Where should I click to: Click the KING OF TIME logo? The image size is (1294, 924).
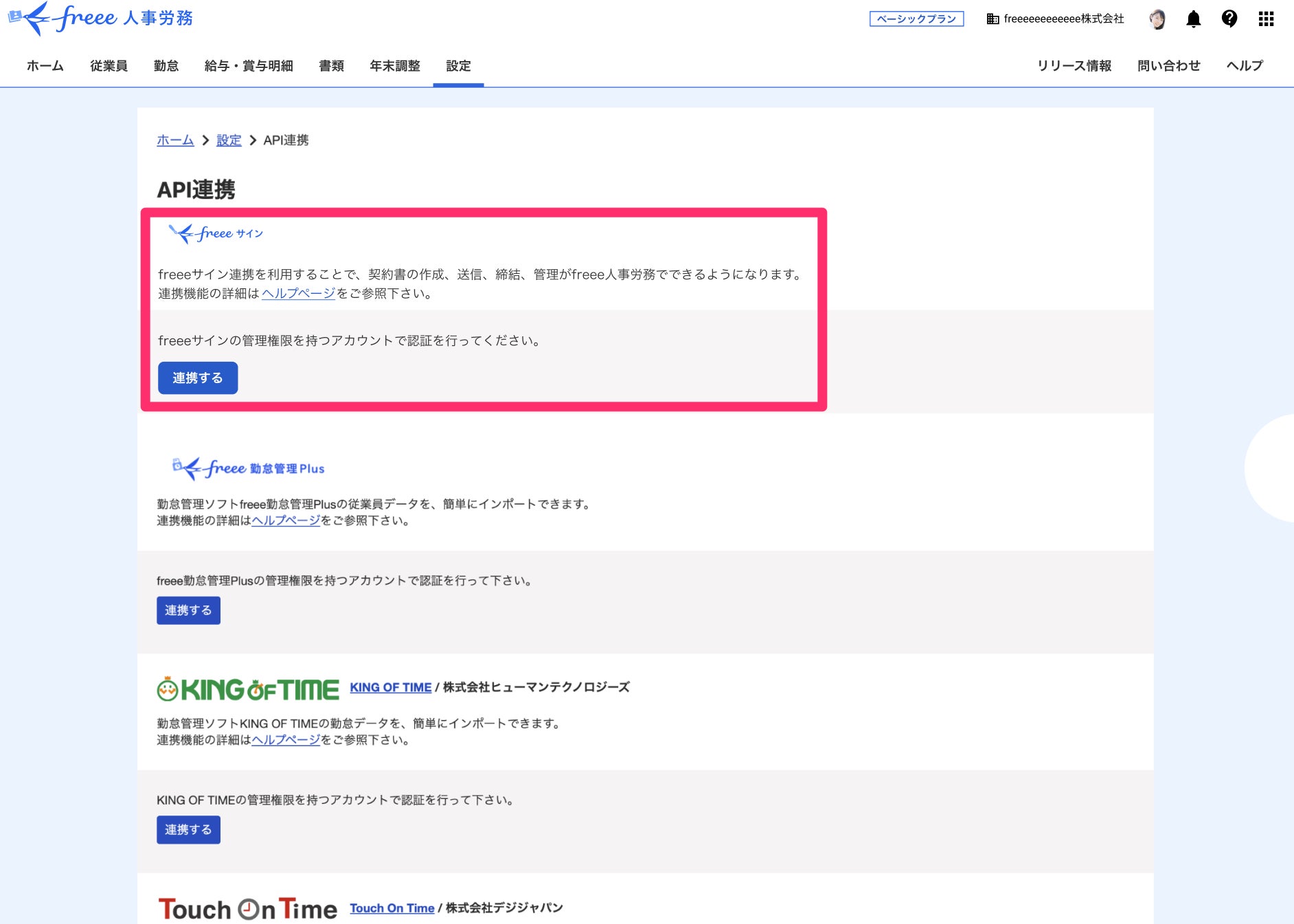click(248, 689)
